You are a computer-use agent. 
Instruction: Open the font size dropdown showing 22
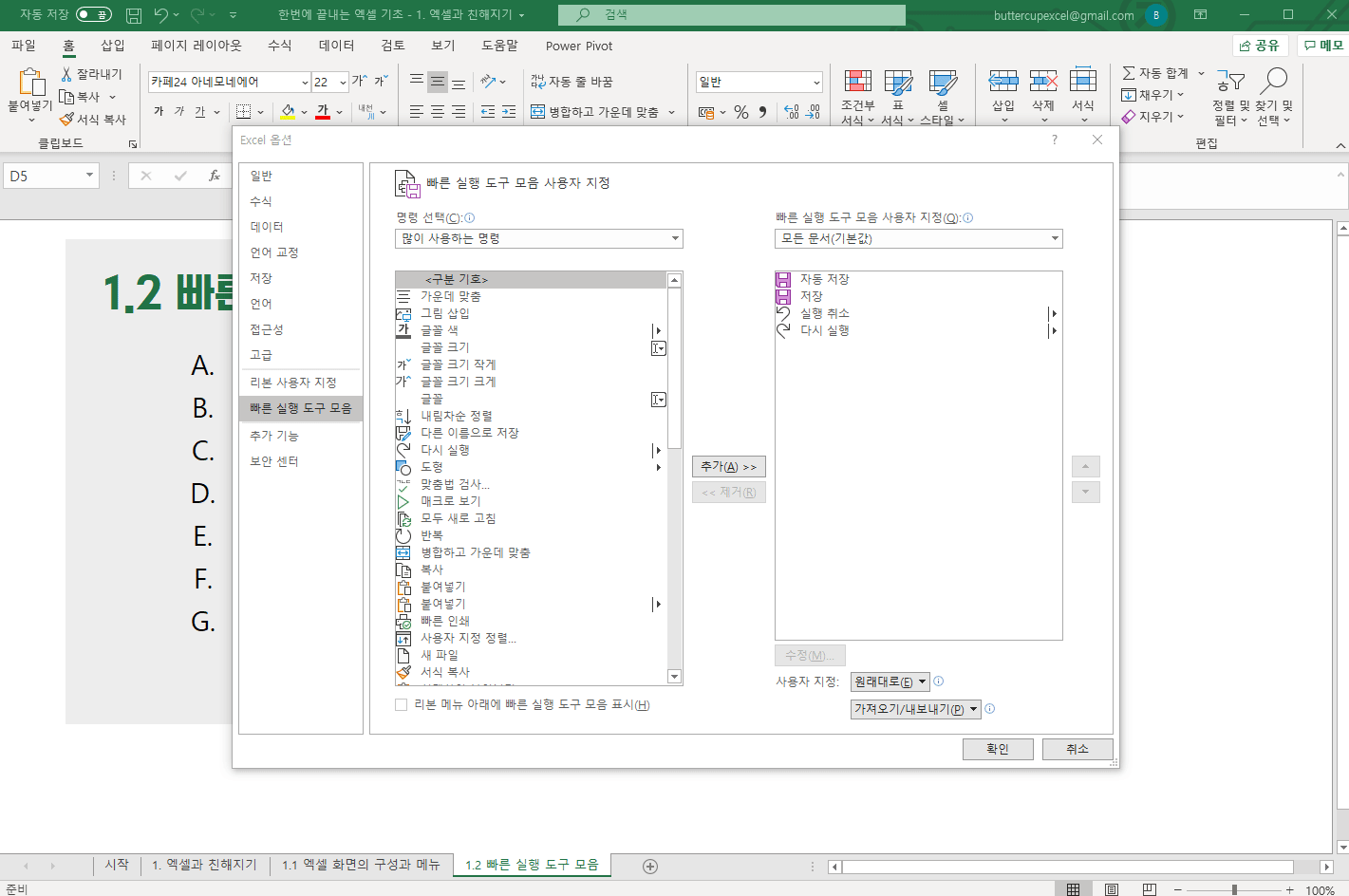coord(343,83)
